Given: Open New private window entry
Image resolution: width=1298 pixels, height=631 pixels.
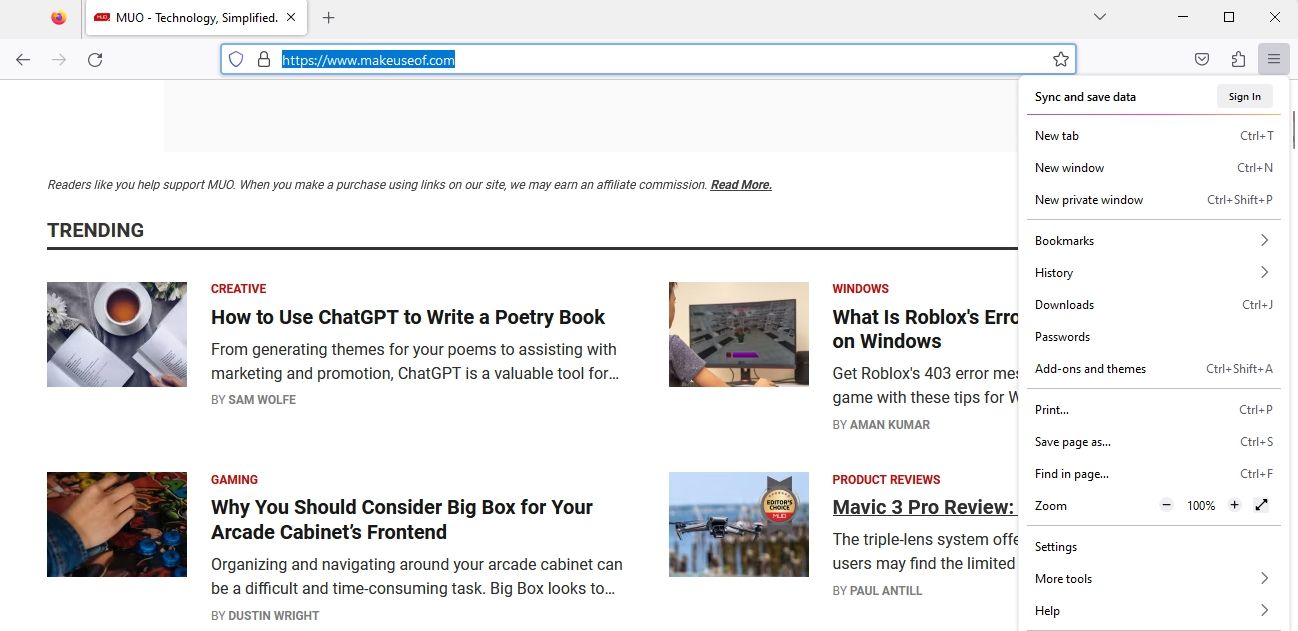Looking at the screenshot, I should pyautogui.click(x=1089, y=199).
